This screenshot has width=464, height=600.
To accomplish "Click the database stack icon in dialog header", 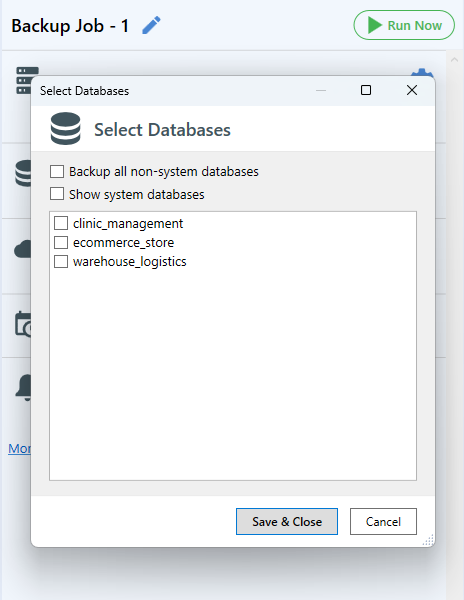I will (65, 129).
